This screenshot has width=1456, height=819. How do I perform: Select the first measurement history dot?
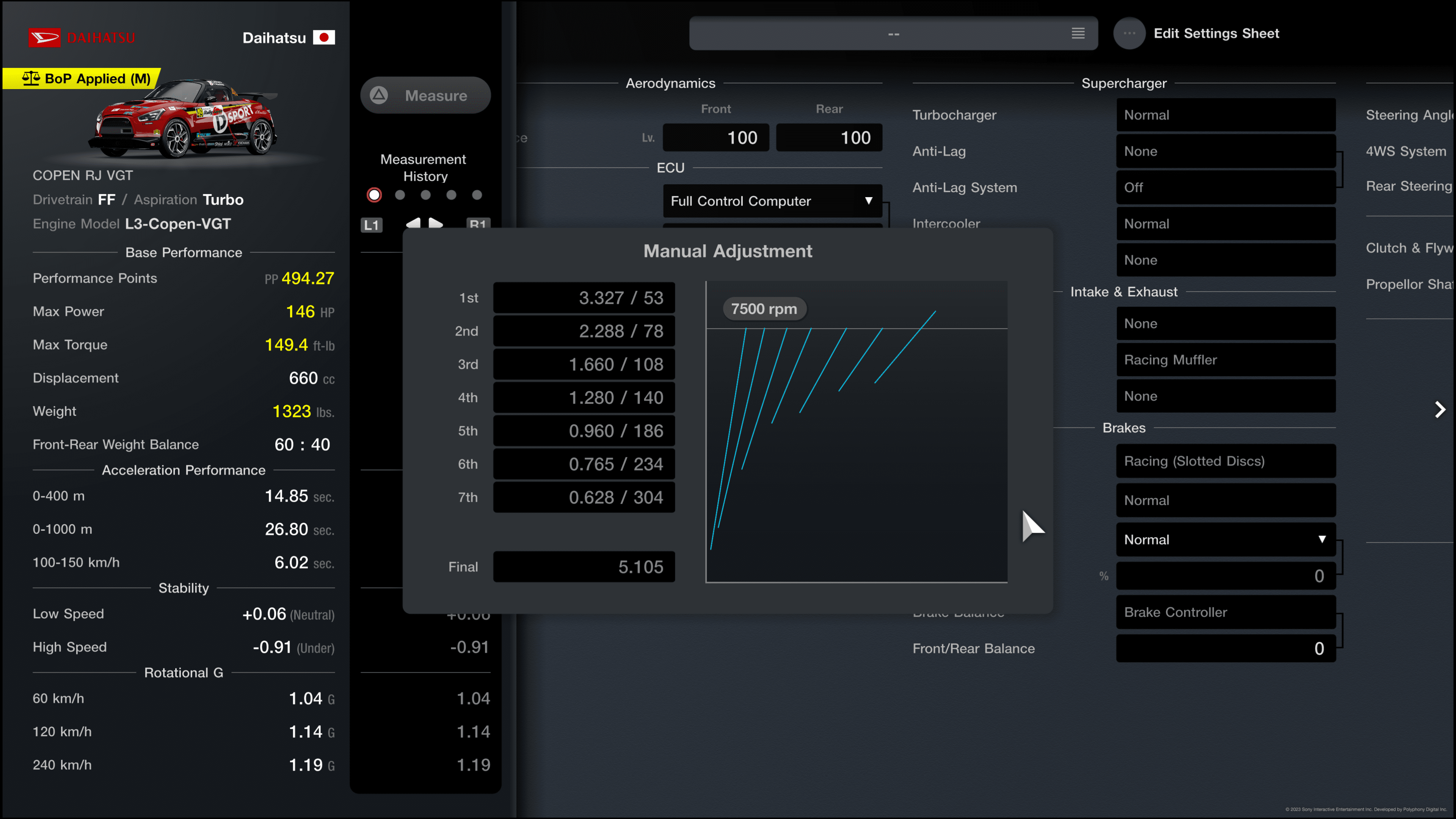pos(374,195)
